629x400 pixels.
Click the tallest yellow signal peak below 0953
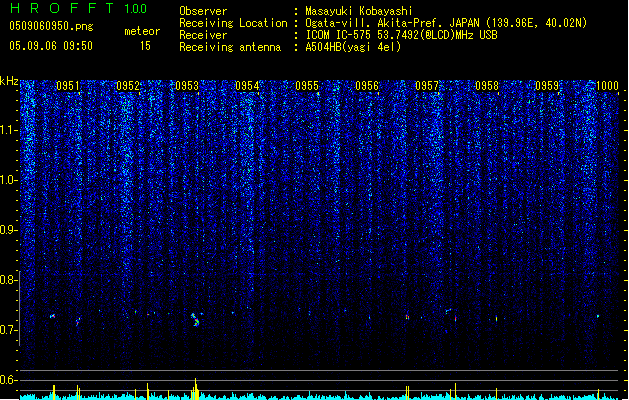[196, 389]
